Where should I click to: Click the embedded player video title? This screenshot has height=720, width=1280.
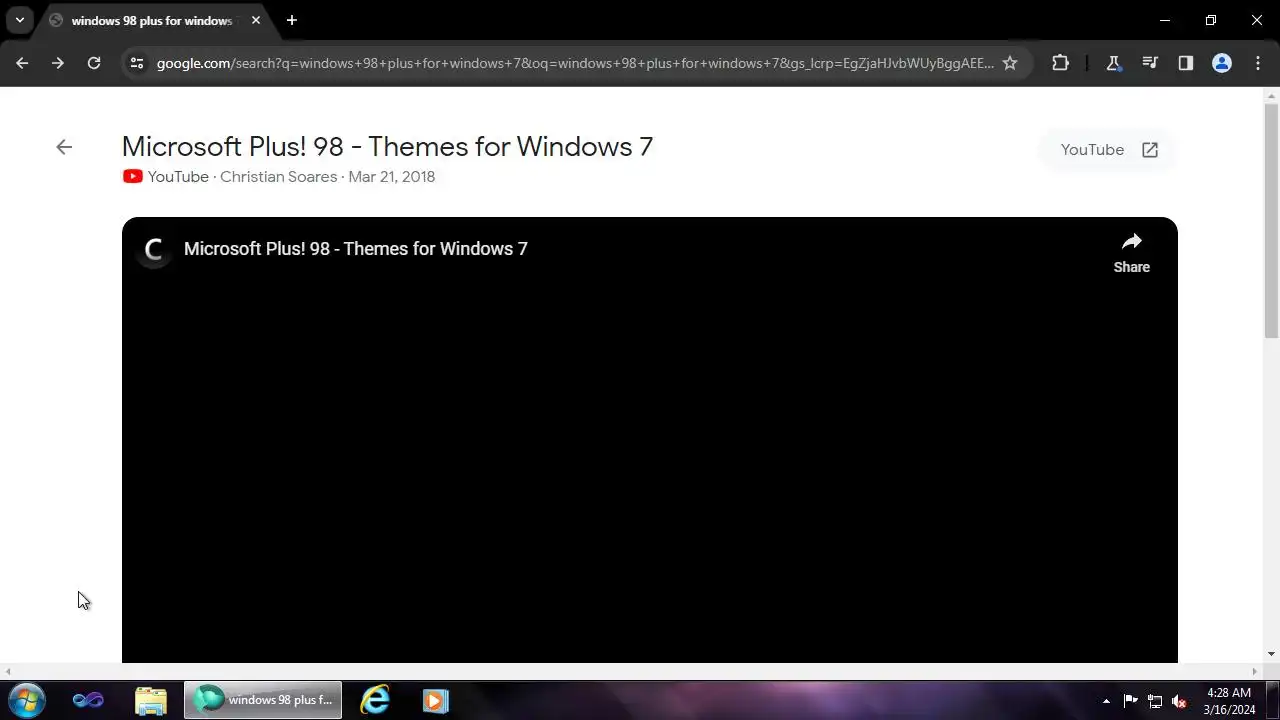[x=355, y=249]
